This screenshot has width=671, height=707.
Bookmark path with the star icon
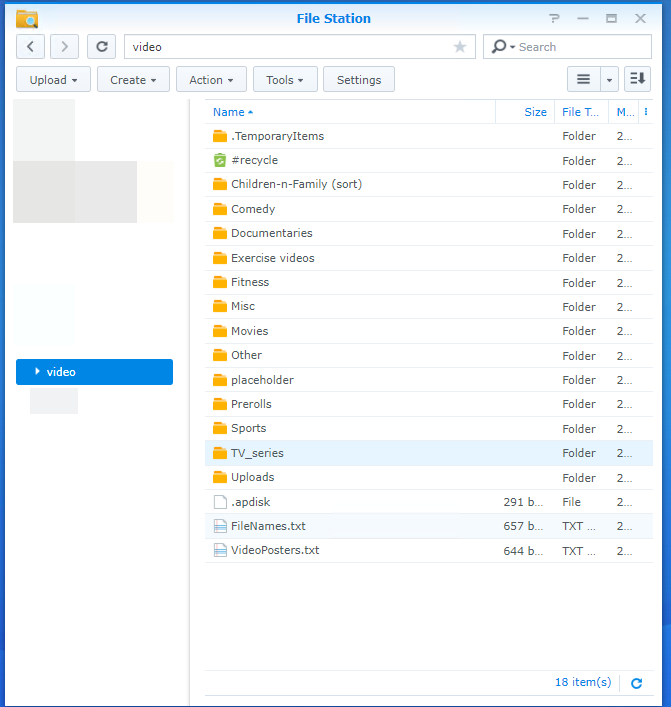tap(460, 46)
